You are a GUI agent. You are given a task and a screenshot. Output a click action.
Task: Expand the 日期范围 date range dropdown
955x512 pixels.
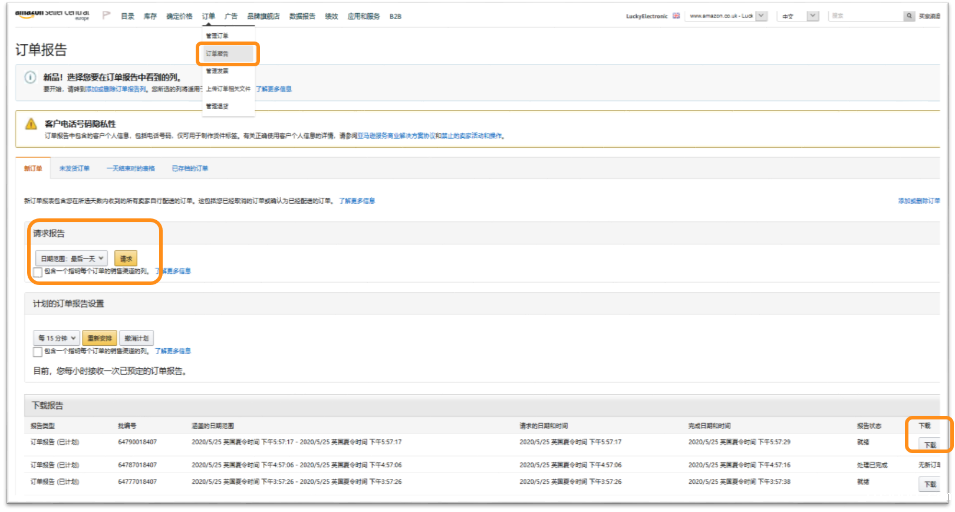click(71, 258)
